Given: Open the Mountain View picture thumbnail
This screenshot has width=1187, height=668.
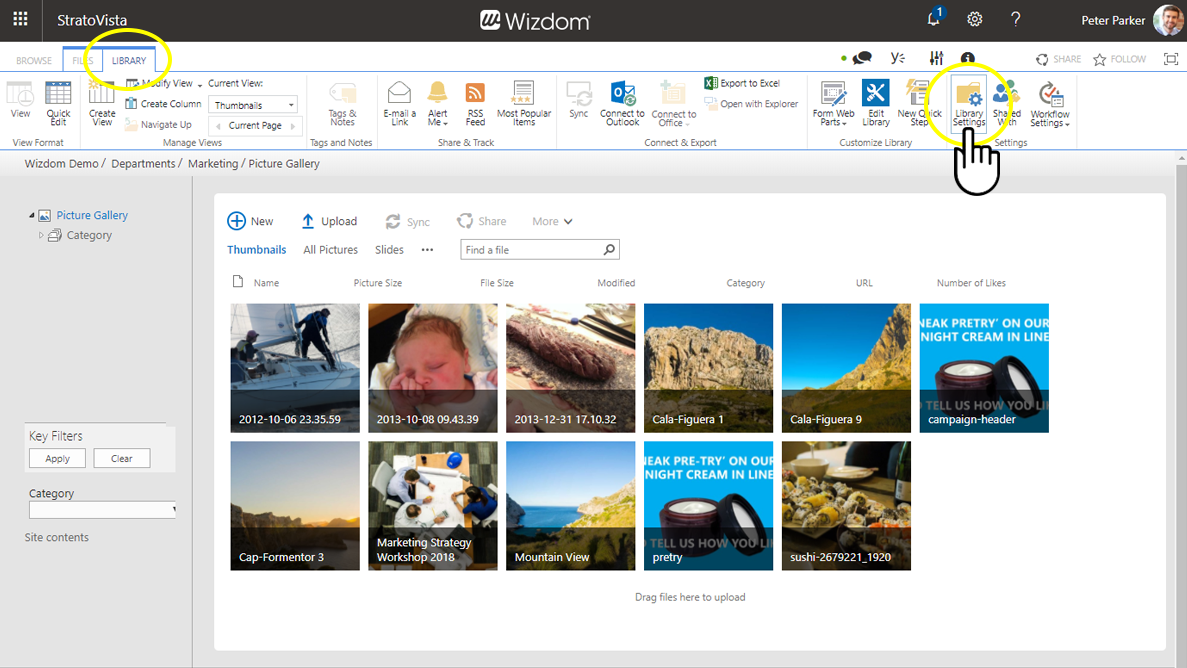Looking at the screenshot, I should 570,506.
